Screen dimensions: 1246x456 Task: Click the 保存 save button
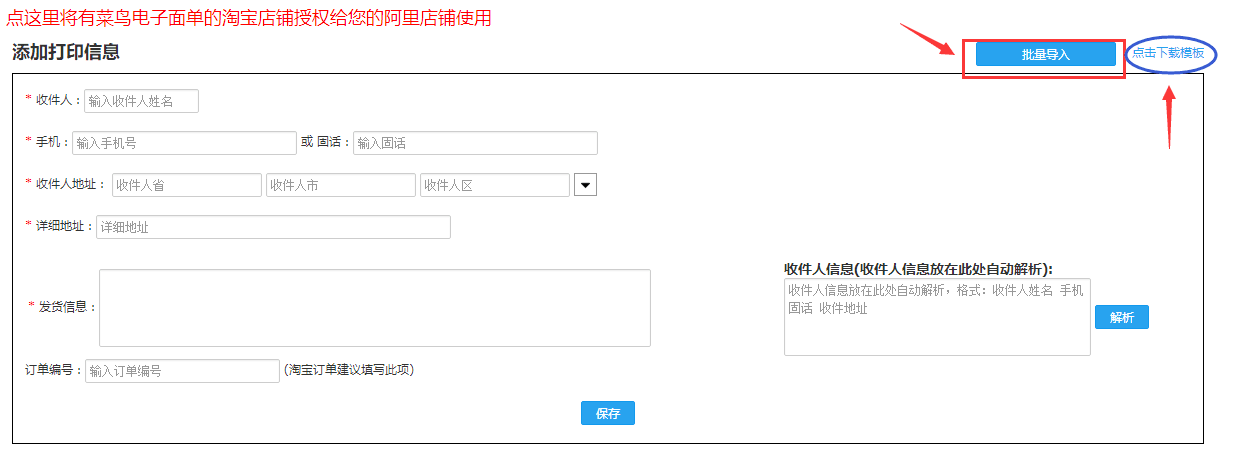[x=607, y=414]
